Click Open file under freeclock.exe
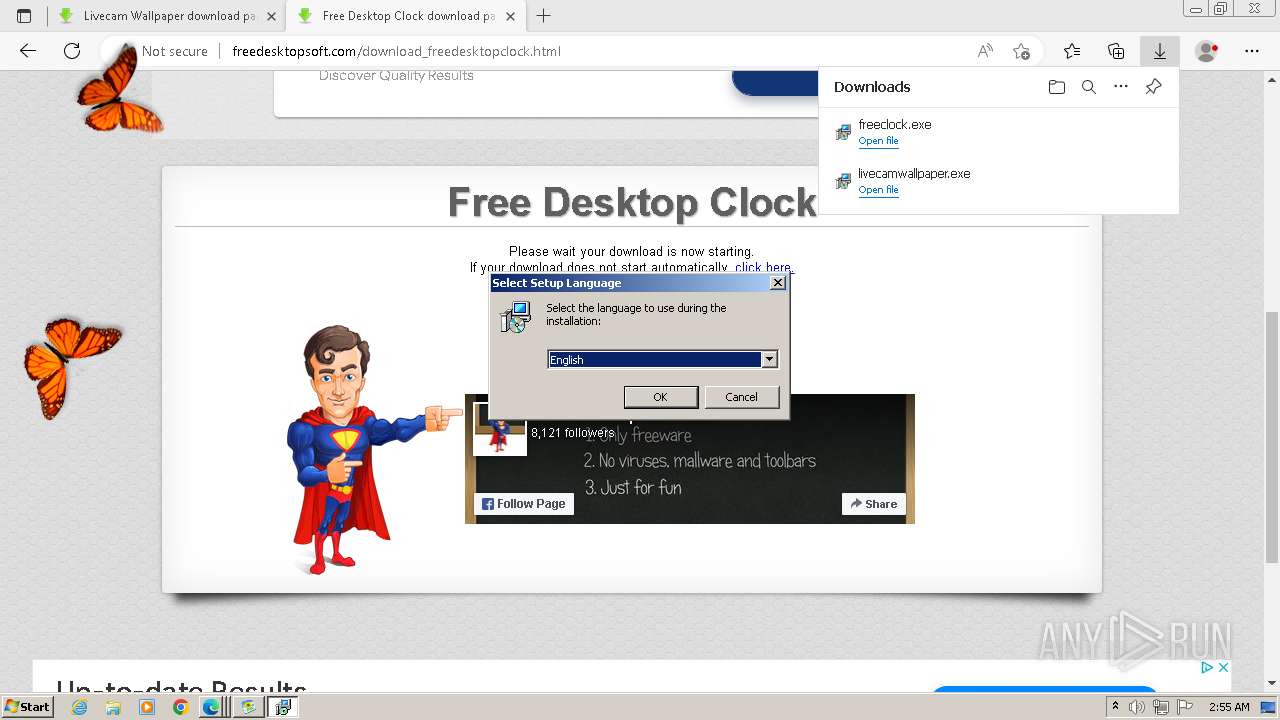The image size is (1280, 720). tap(878, 141)
